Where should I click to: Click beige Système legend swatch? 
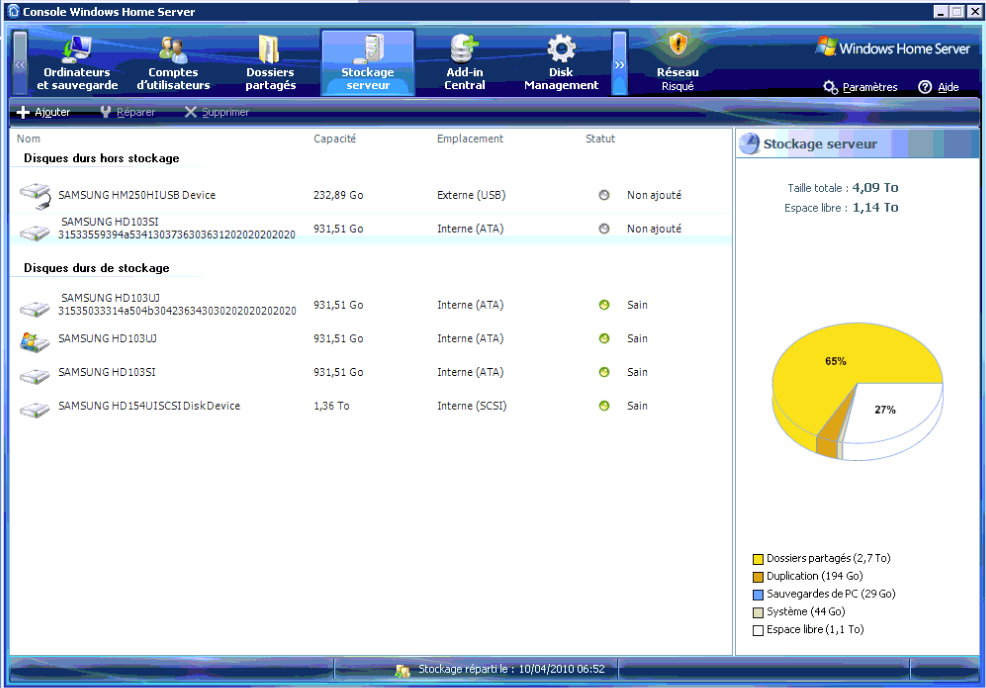[x=758, y=612]
